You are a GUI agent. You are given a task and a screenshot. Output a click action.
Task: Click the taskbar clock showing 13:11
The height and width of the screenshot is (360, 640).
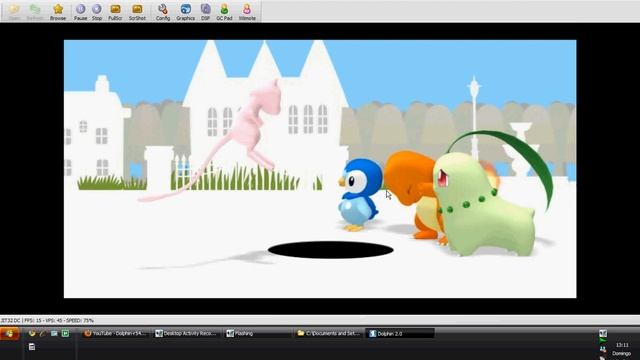coord(622,345)
